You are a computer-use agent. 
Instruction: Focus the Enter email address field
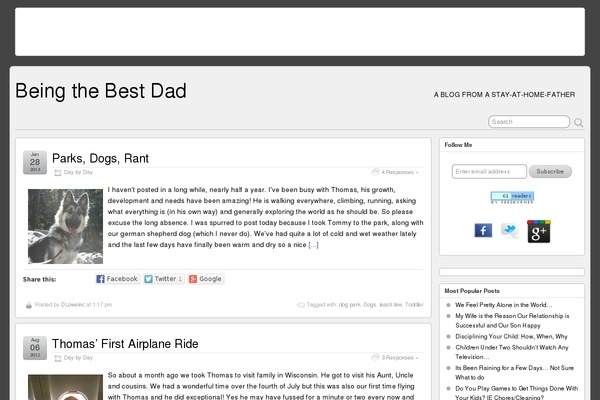pos(489,171)
